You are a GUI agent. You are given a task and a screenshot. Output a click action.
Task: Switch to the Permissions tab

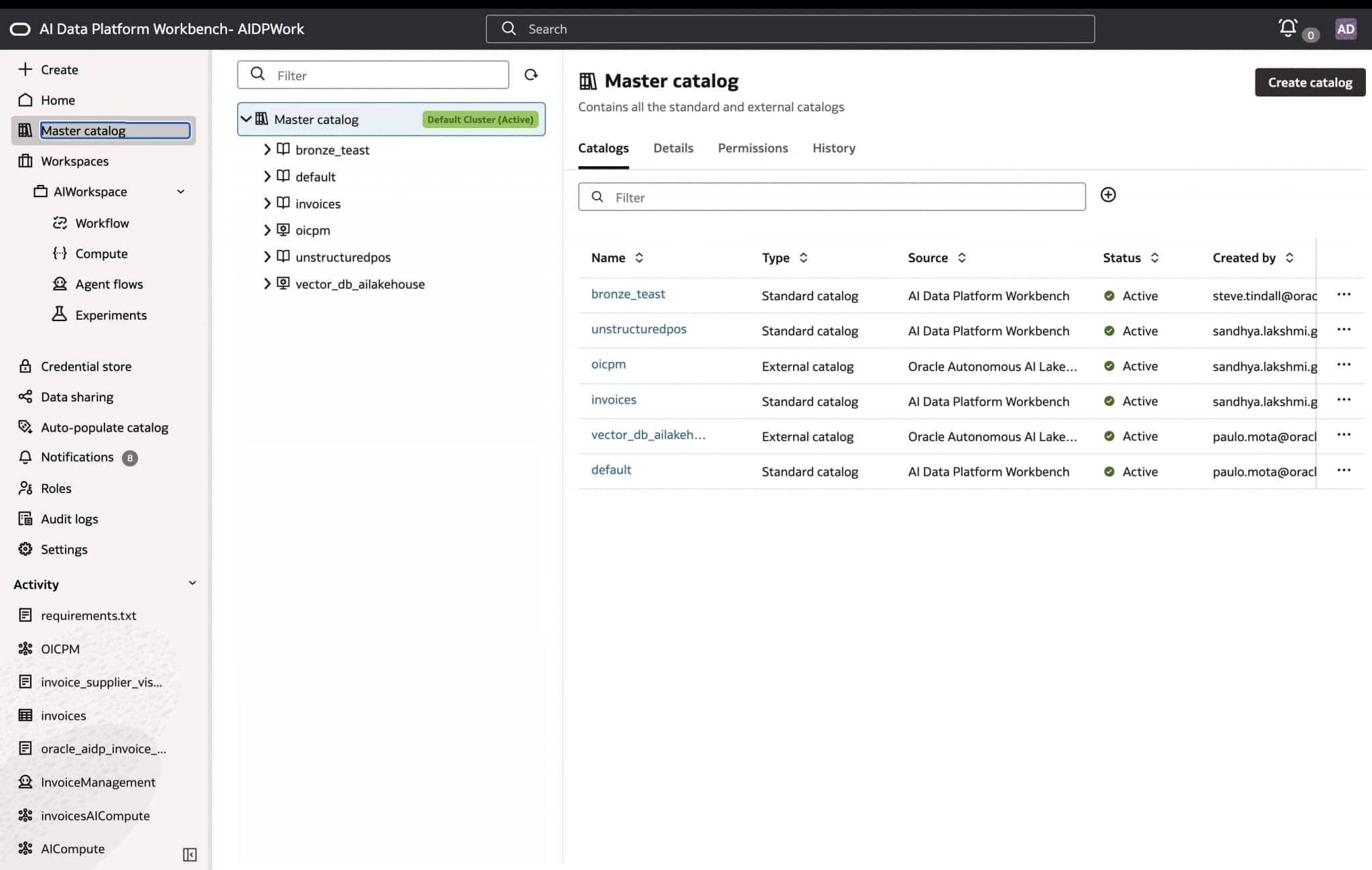[752, 148]
